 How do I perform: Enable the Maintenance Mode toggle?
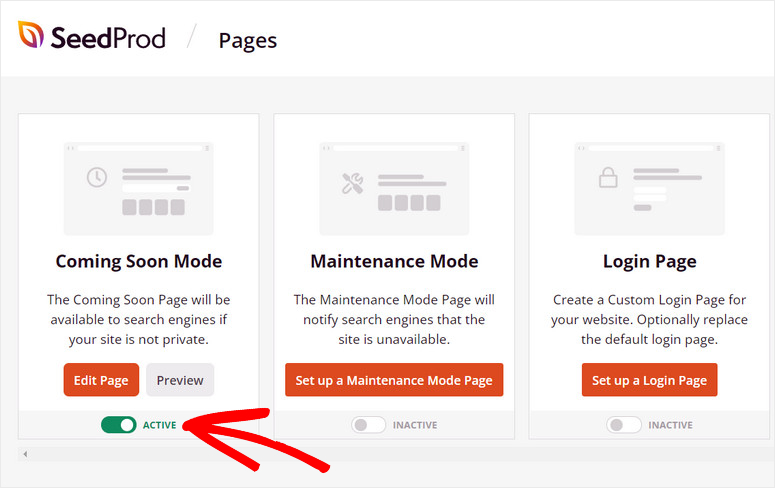368,425
